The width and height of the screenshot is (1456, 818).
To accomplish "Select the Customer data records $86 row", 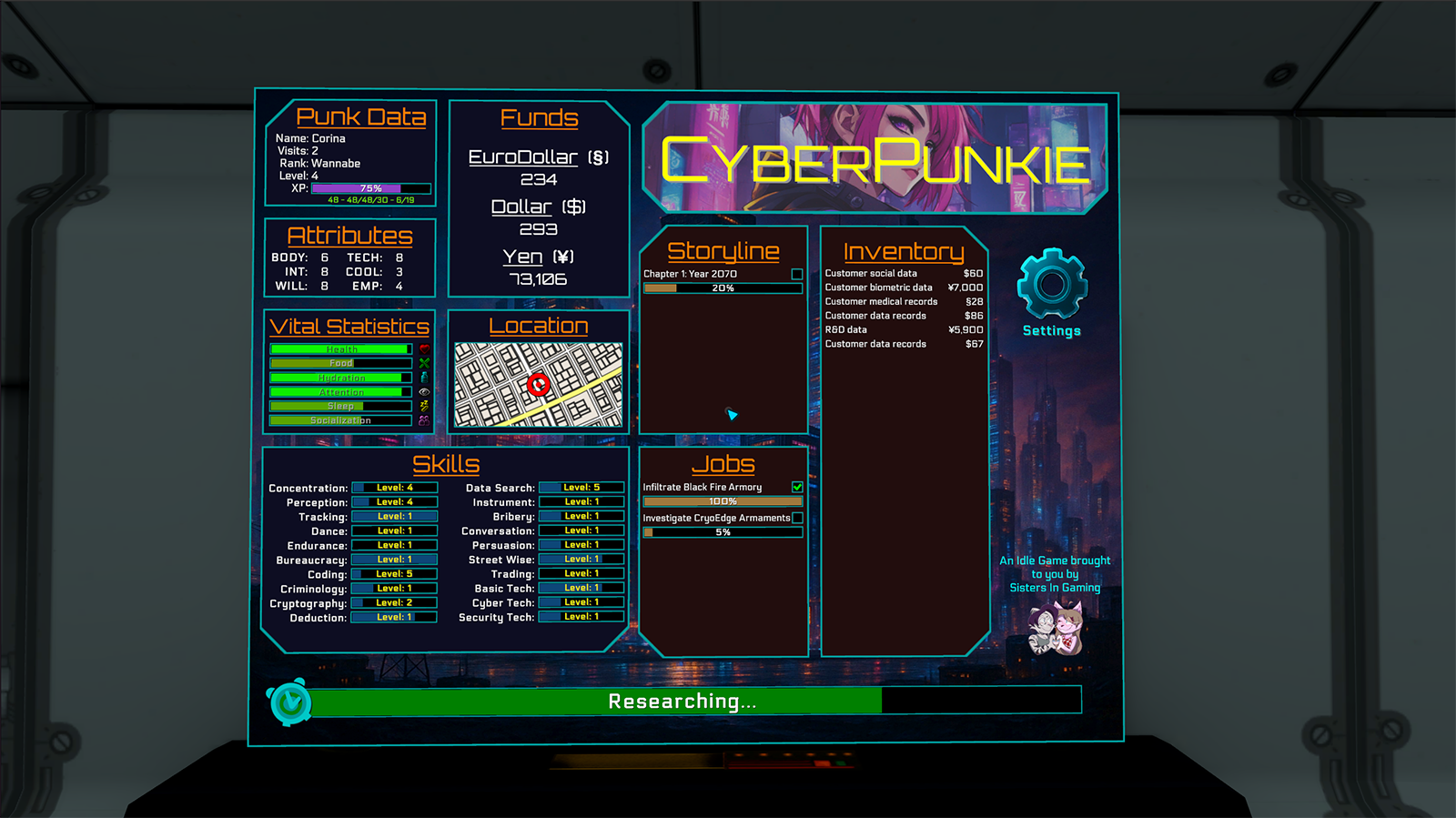I will tap(904, 316).
